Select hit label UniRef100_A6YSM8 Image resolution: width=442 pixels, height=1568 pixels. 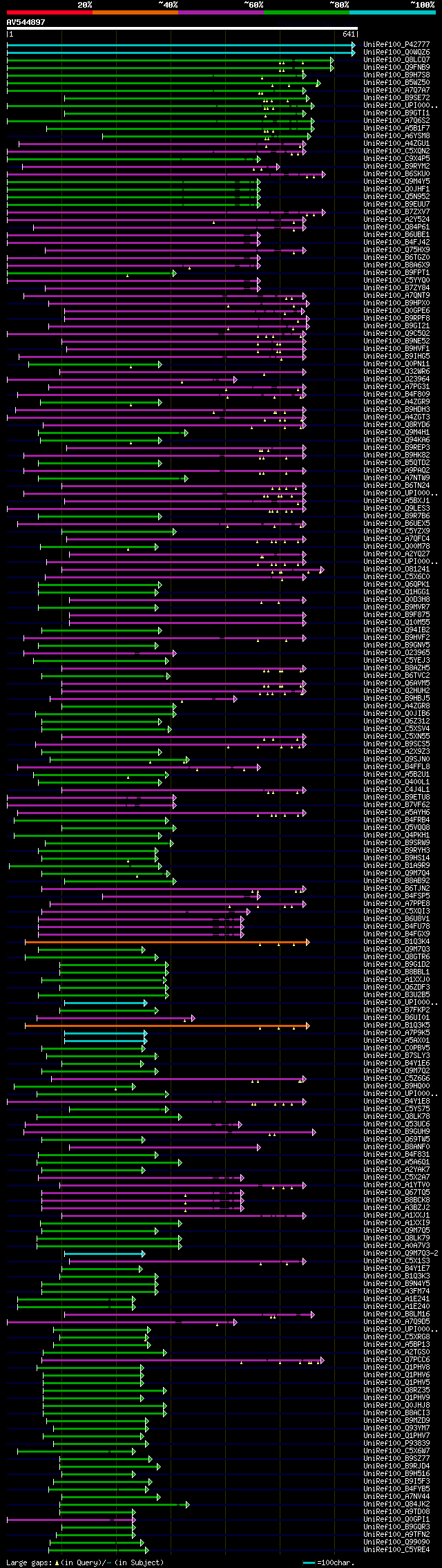[396, 136]
